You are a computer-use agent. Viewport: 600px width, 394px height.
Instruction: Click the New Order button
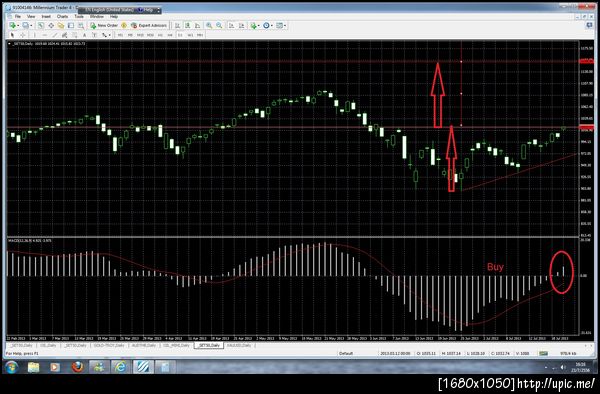point(104,26)
